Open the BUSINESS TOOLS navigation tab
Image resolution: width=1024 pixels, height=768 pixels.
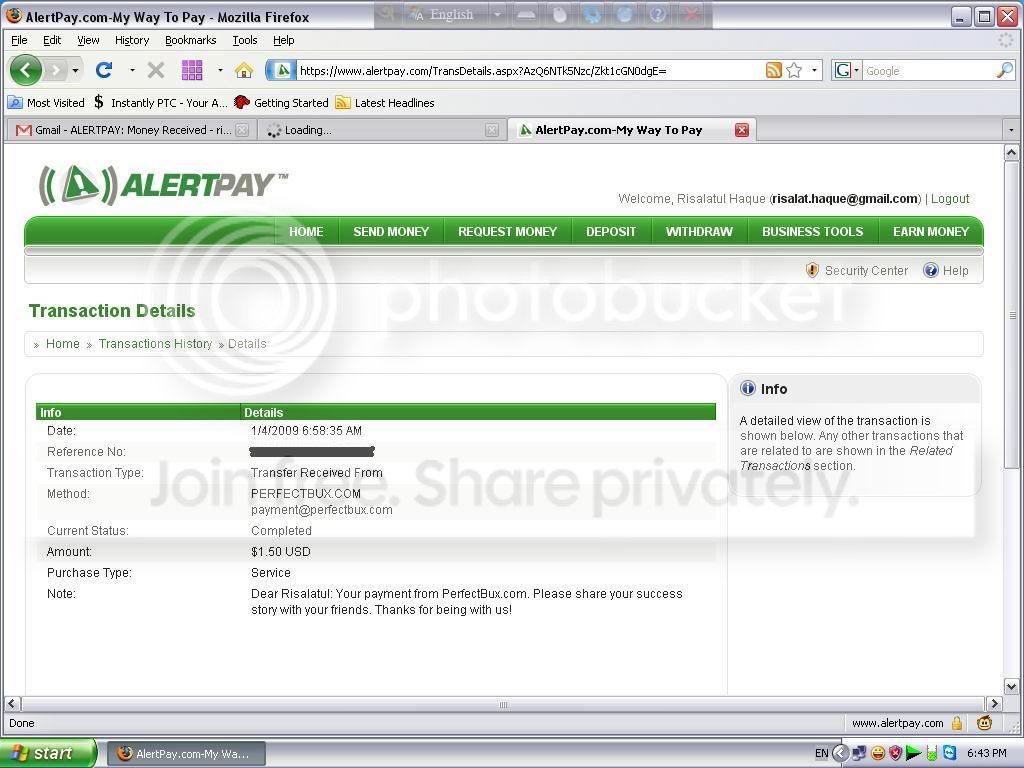pyautogui.click(x=812, y=231)
